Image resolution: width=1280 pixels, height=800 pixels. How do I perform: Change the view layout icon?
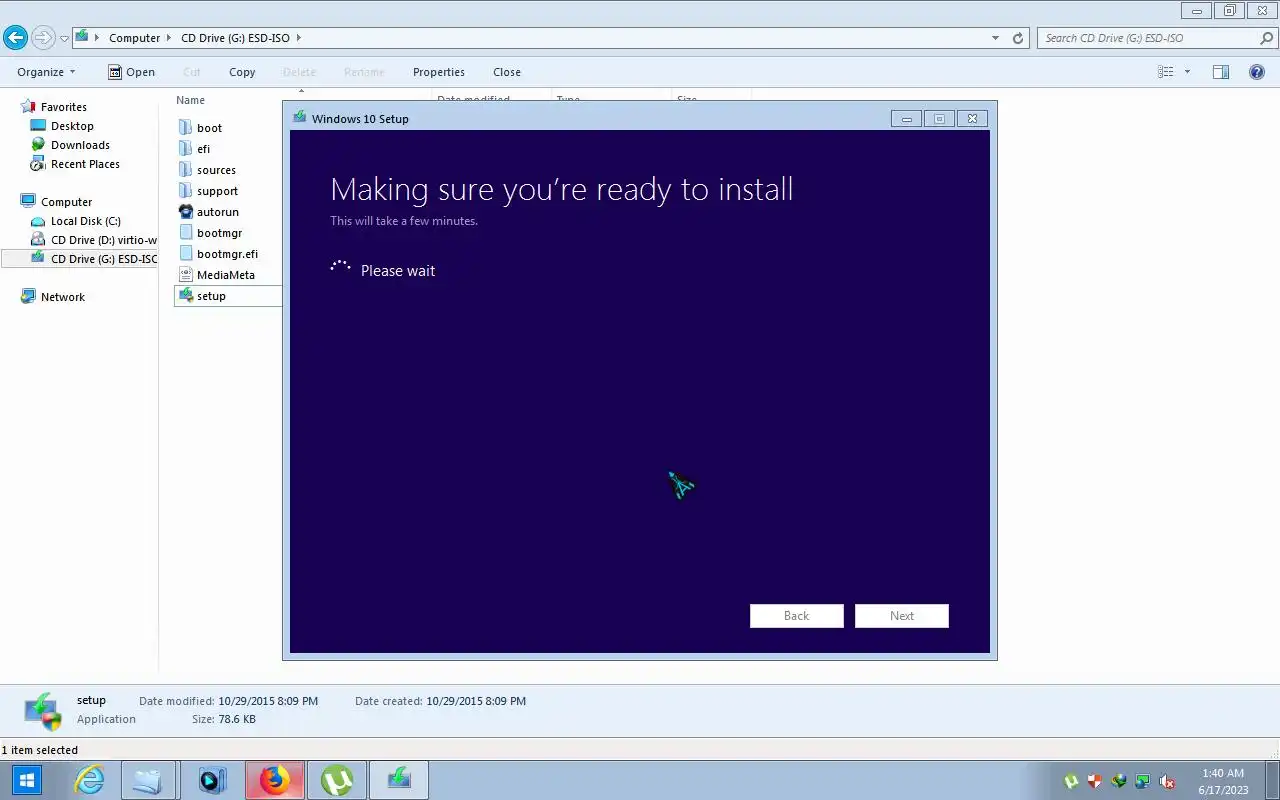click(x=1165, y=72)
